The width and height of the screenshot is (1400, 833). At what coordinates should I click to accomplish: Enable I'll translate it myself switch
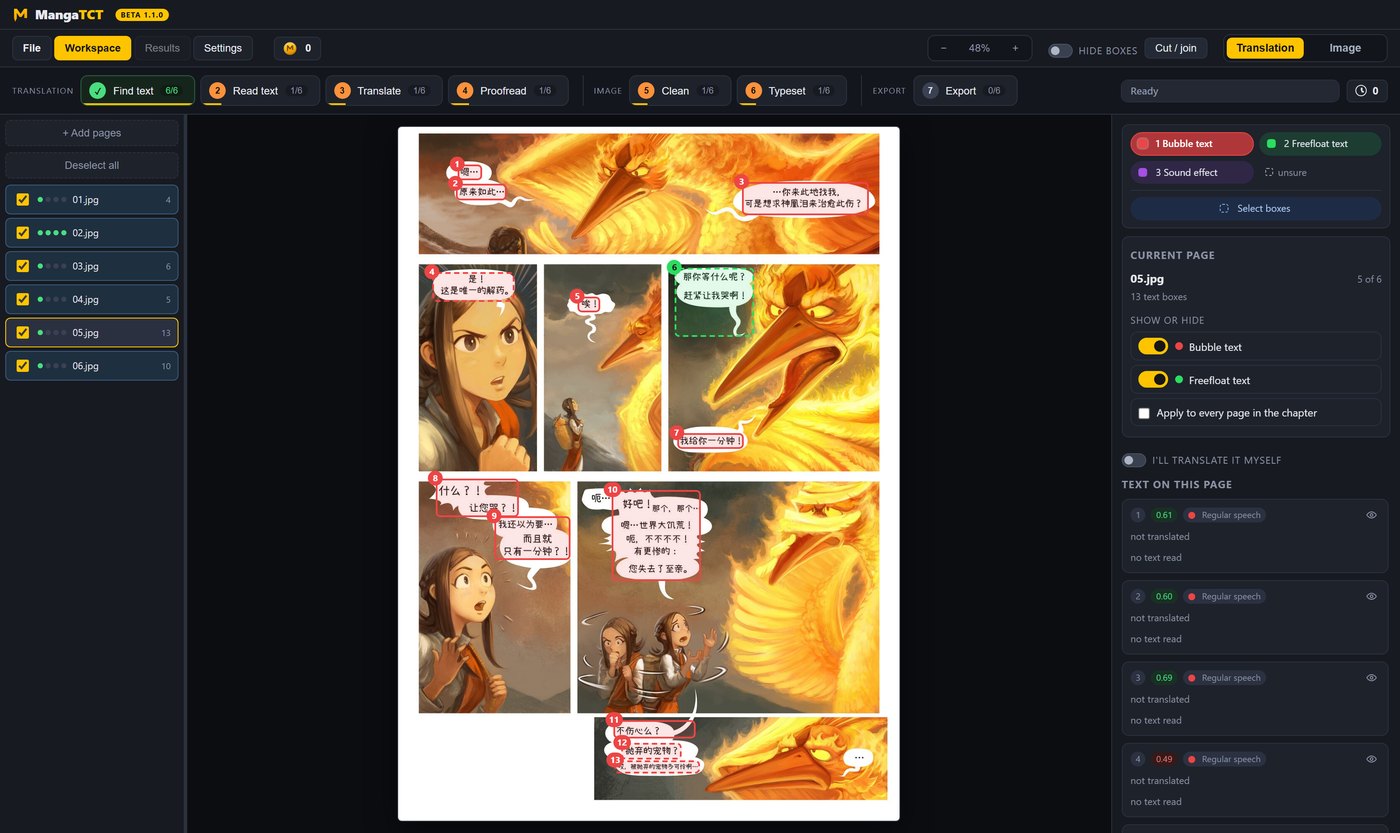point(1134,460)
